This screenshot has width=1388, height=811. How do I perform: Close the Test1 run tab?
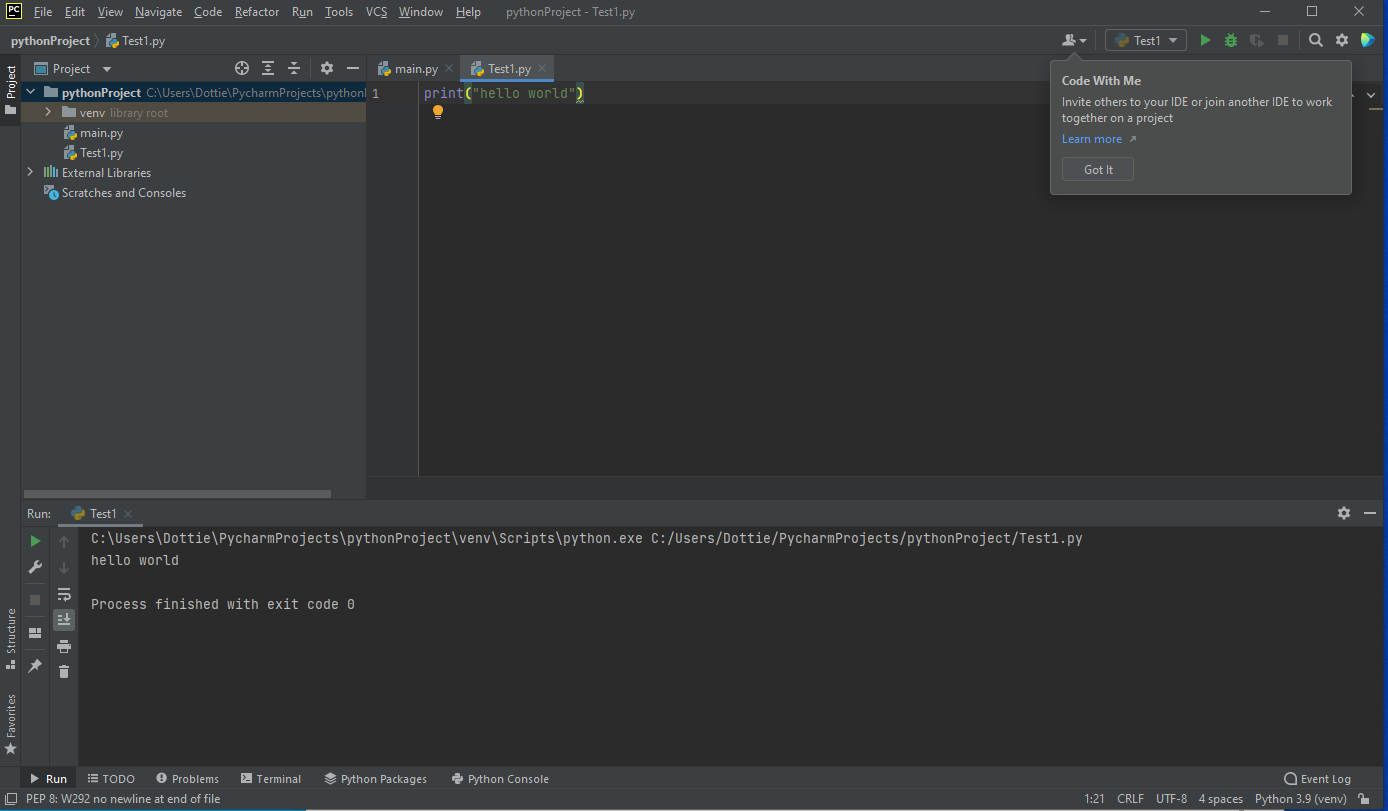pos(128,513)
